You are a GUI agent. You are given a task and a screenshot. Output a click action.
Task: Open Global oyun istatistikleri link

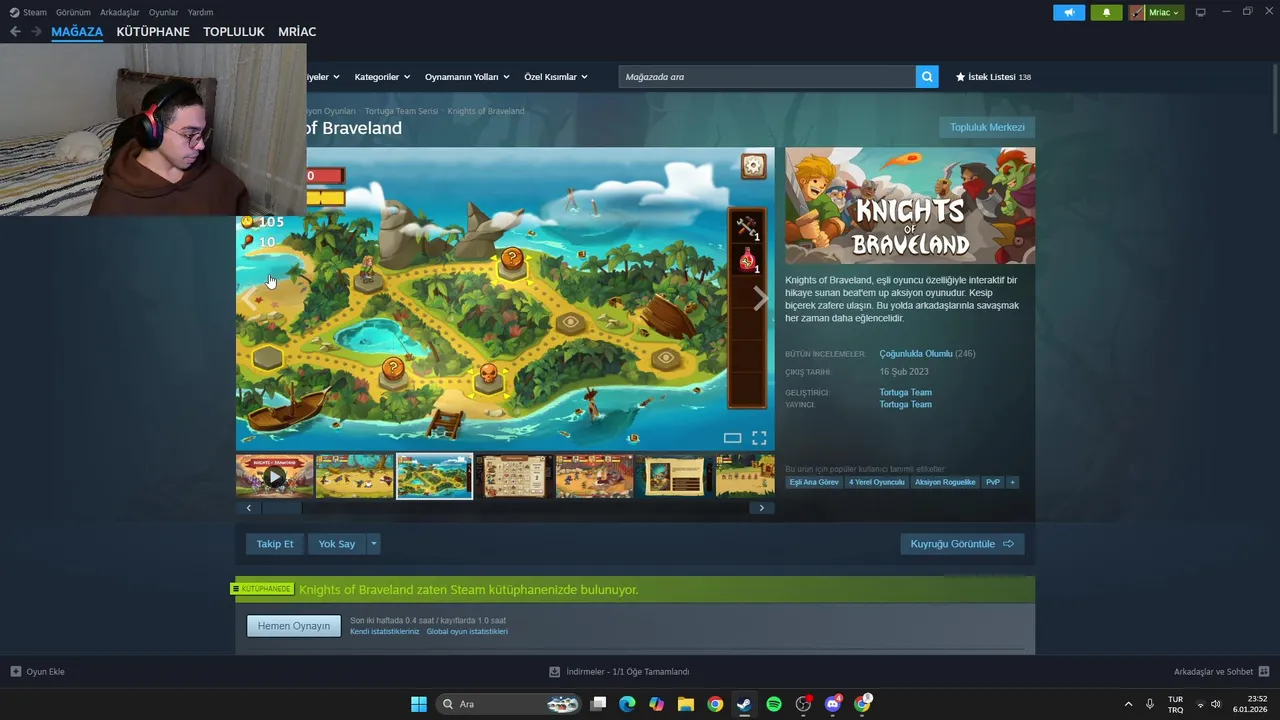467,632
